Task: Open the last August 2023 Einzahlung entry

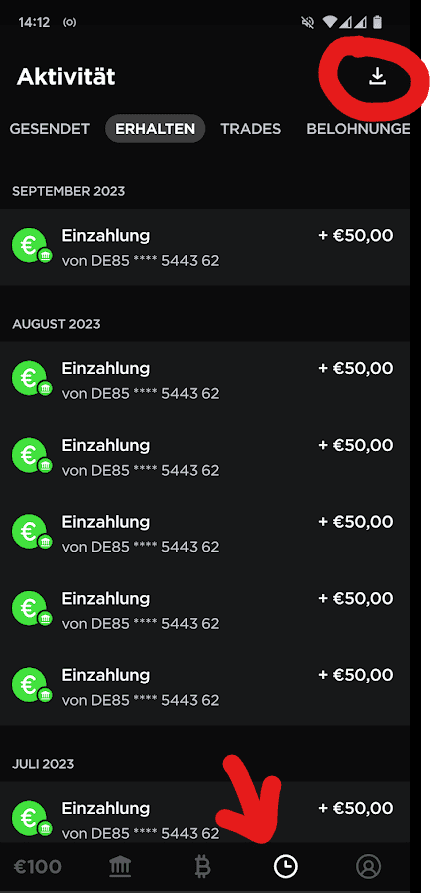Action: [x=205, y=687]
